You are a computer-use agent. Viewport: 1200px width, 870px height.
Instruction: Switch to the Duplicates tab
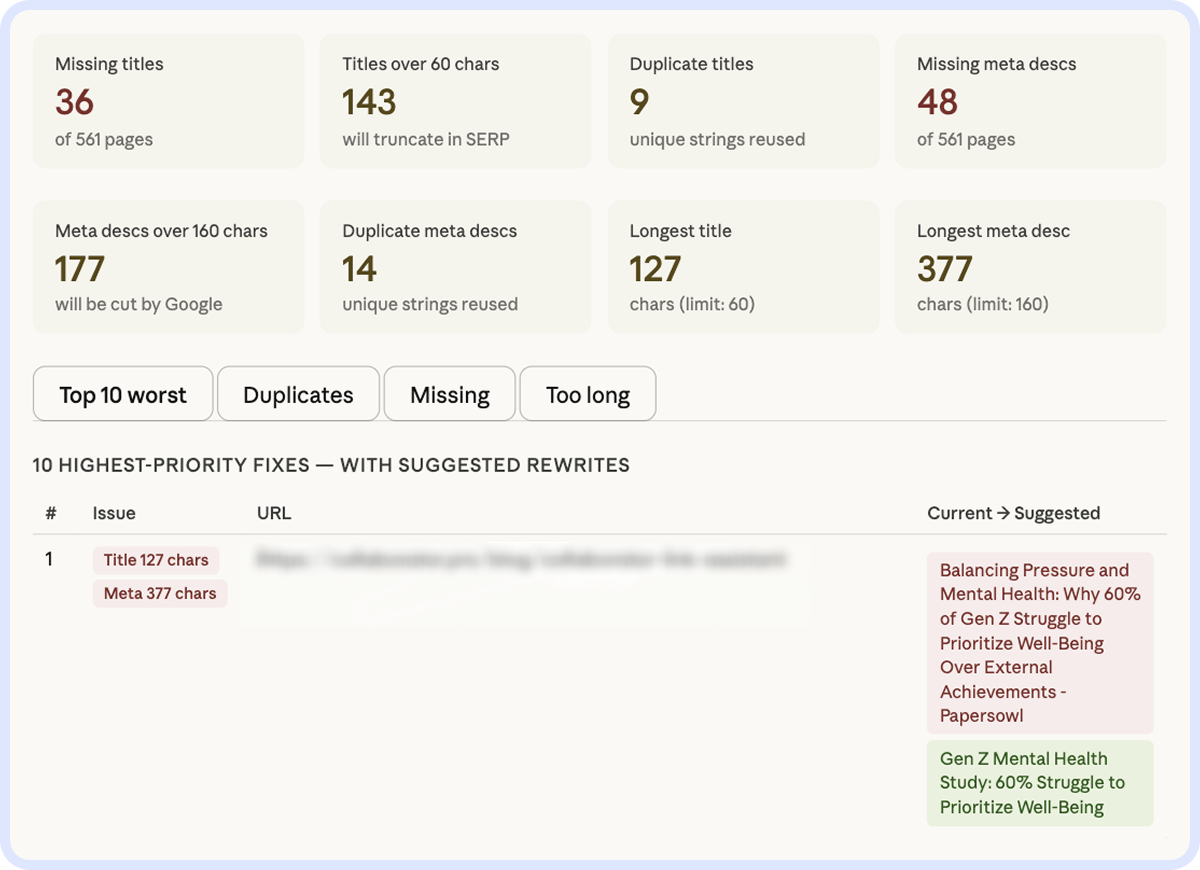[298, 394]
